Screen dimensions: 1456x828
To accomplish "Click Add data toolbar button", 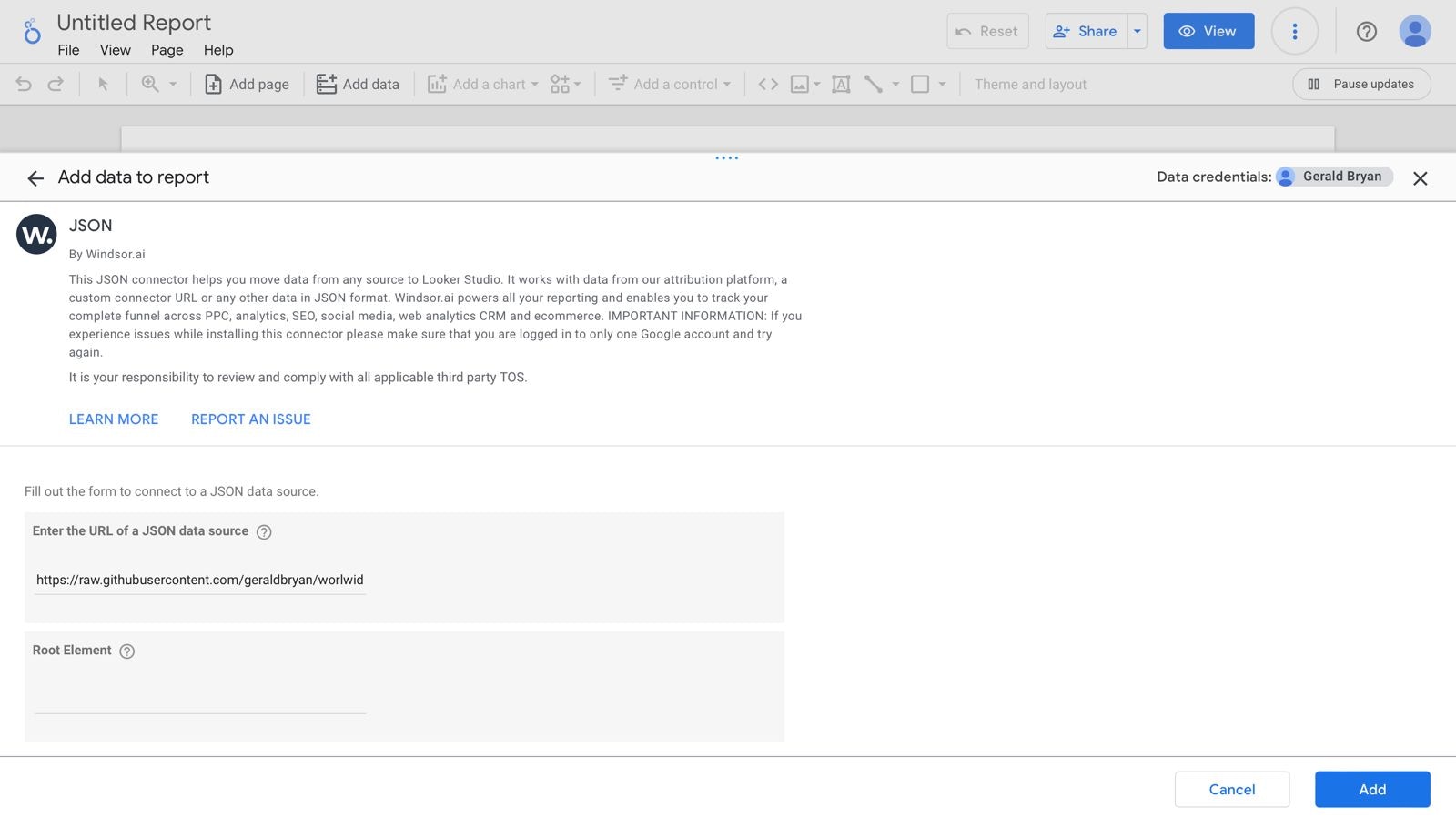I will [x=358, y=84].
